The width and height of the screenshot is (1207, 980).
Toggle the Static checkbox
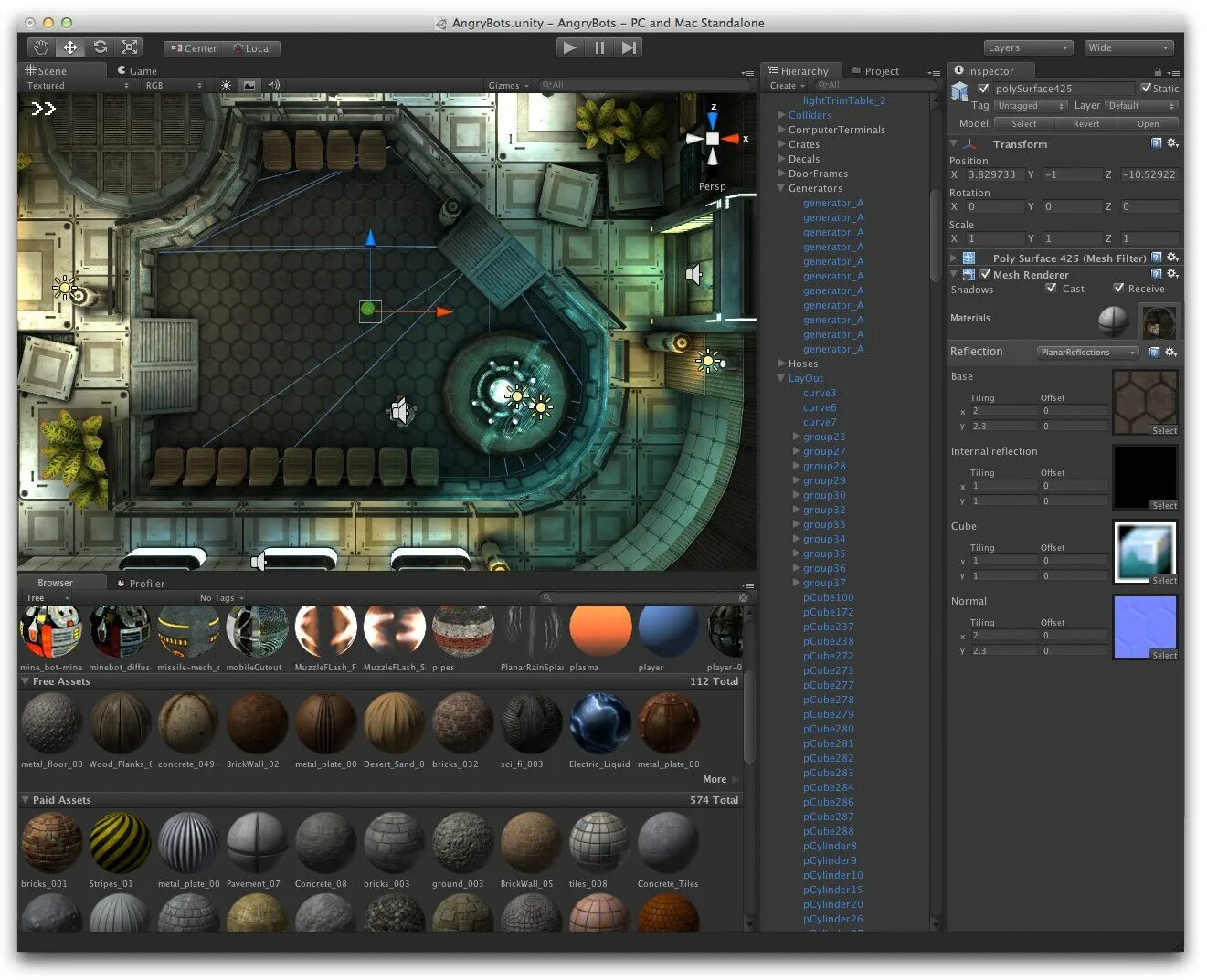click(1146, 88)
